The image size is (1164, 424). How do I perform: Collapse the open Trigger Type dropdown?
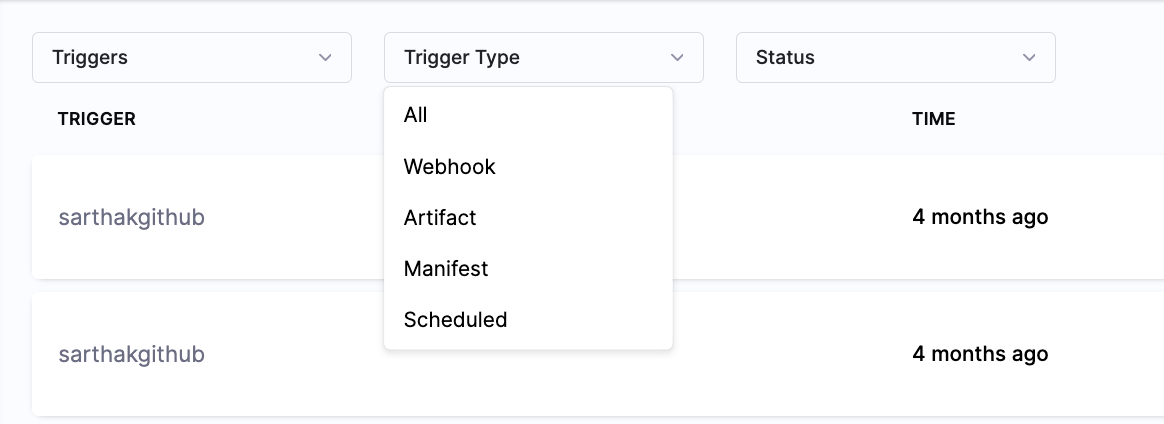[x=543, y=58]
